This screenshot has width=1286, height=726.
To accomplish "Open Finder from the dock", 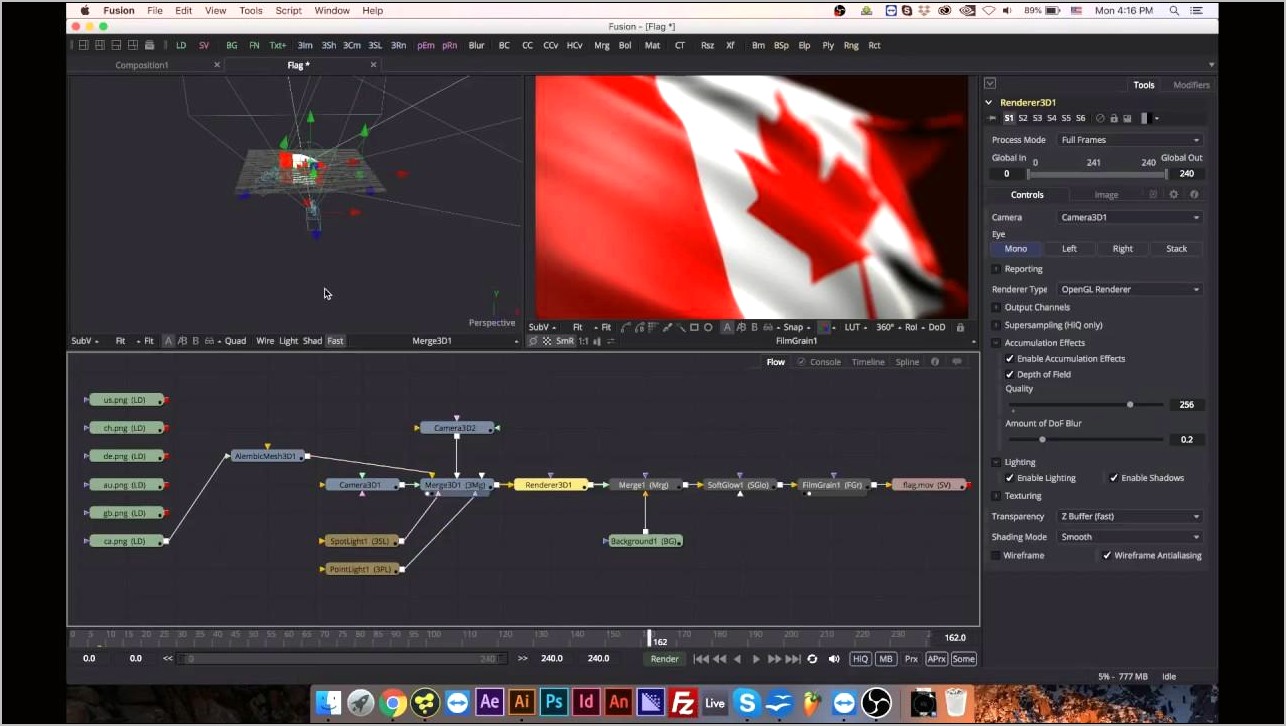I will 329,702.
